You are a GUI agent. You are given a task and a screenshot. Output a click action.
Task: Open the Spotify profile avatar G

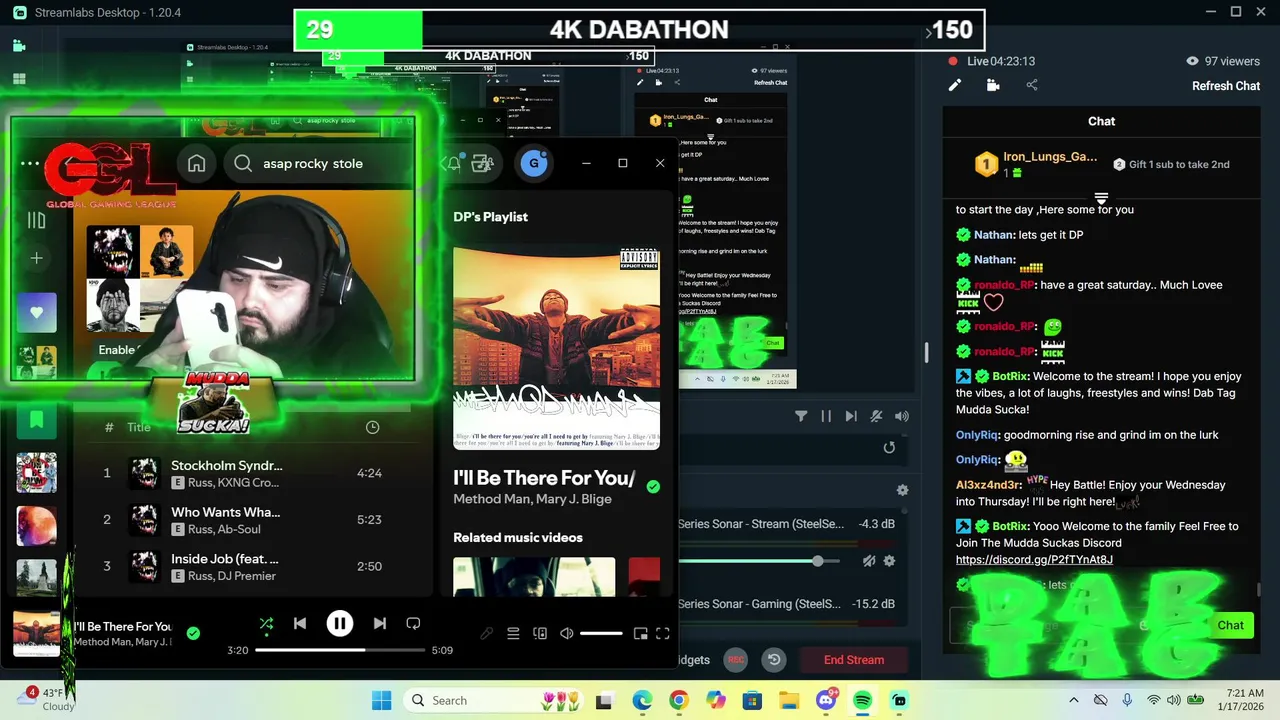coord(534,163)
